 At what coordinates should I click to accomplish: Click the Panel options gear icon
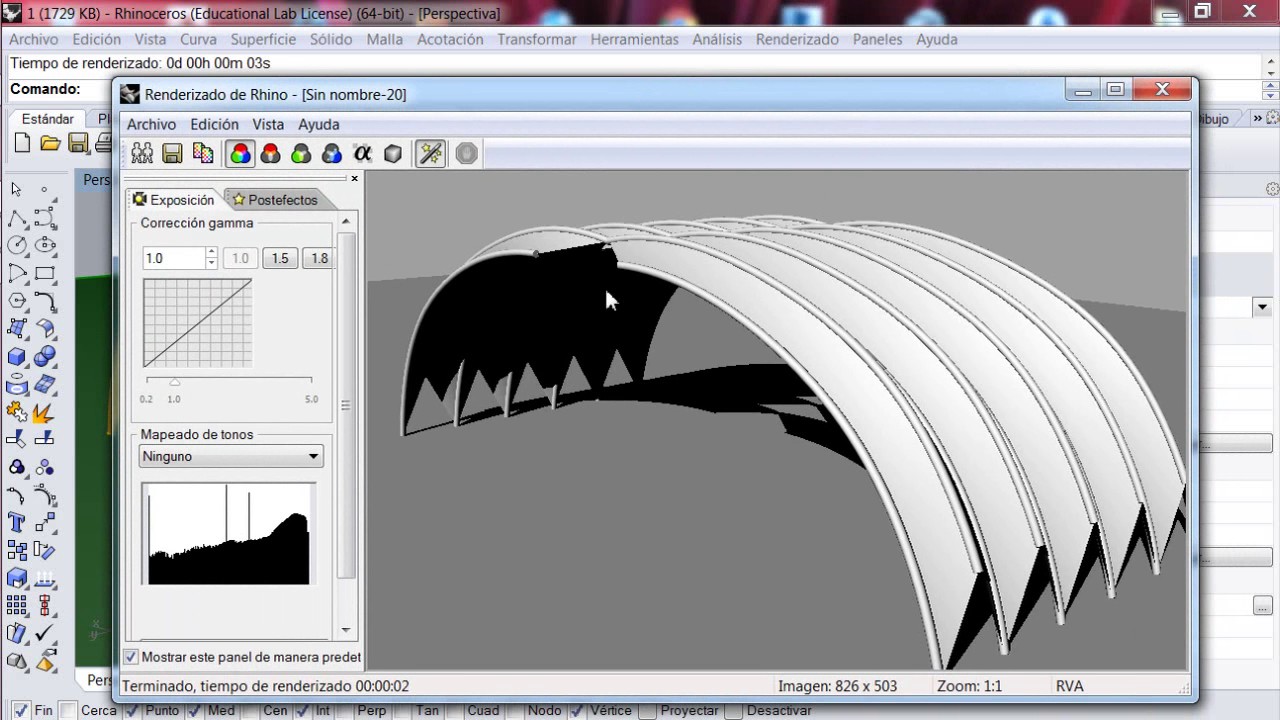tap(1272, 189)
